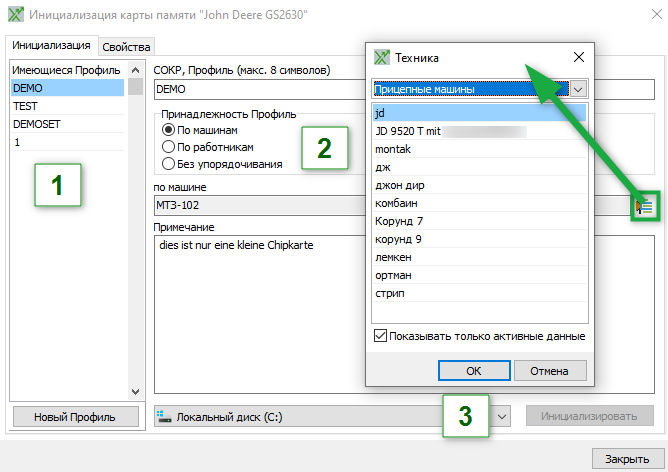Expand the Локальный диск drive dropdown arrow
The height and width of the screenshot is (472, 668).
(x=502, y=416)
